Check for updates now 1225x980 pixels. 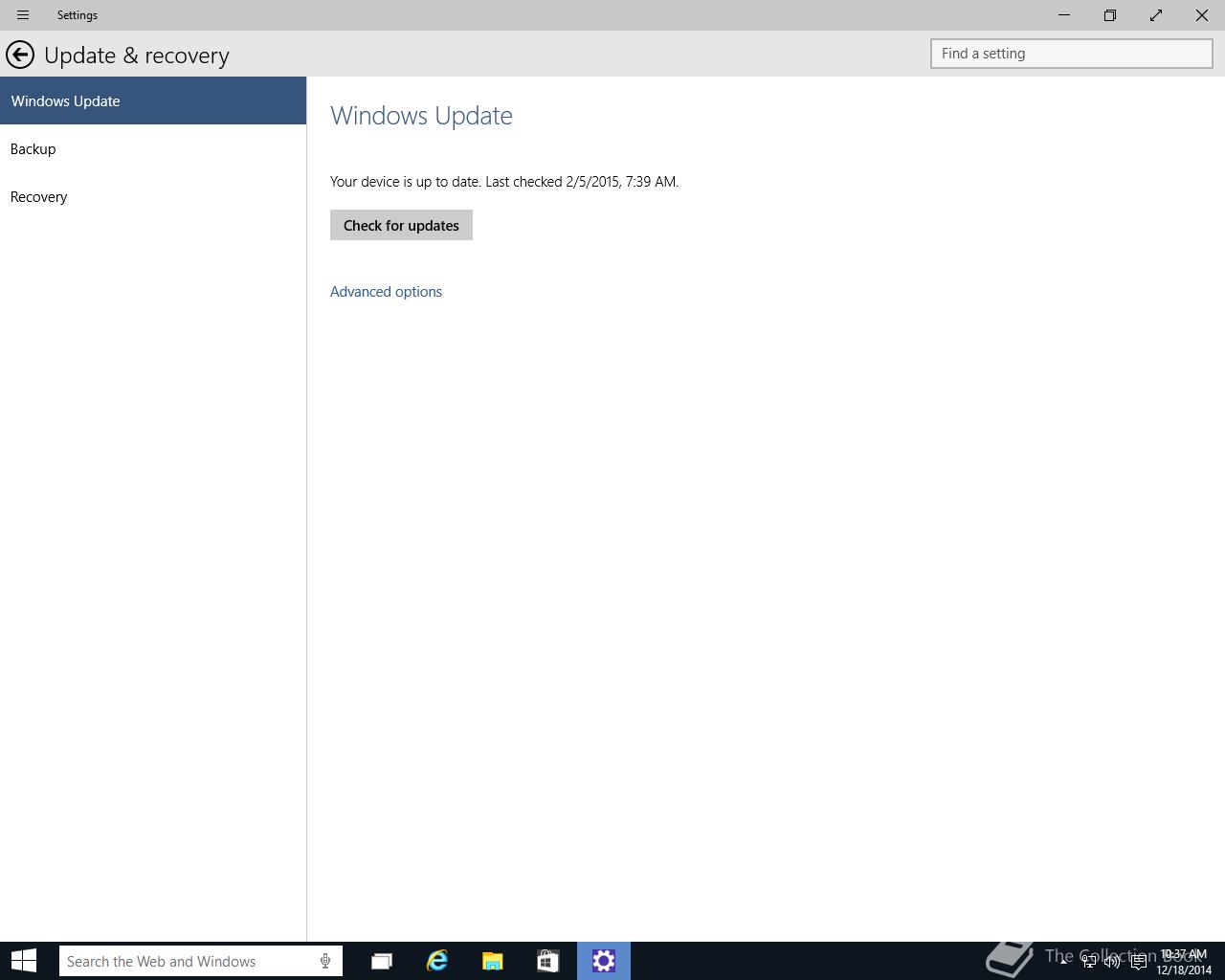pos(401,225)
